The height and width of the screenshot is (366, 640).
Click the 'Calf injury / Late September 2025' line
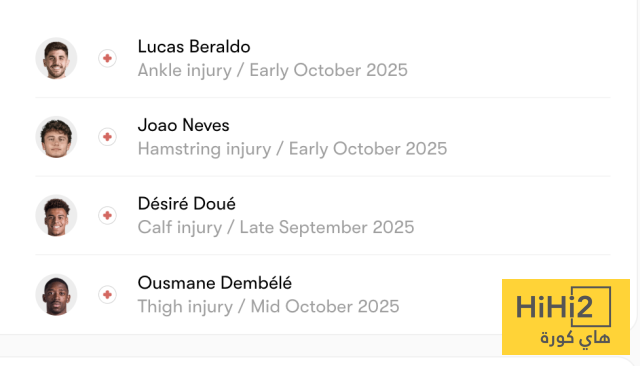[276, 227]
